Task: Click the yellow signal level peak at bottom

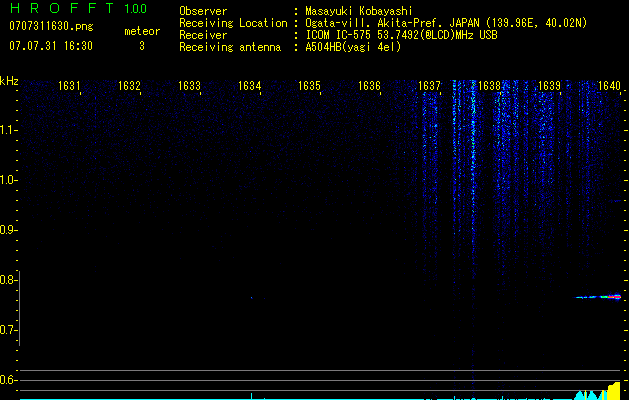Action: pos(614,391)
